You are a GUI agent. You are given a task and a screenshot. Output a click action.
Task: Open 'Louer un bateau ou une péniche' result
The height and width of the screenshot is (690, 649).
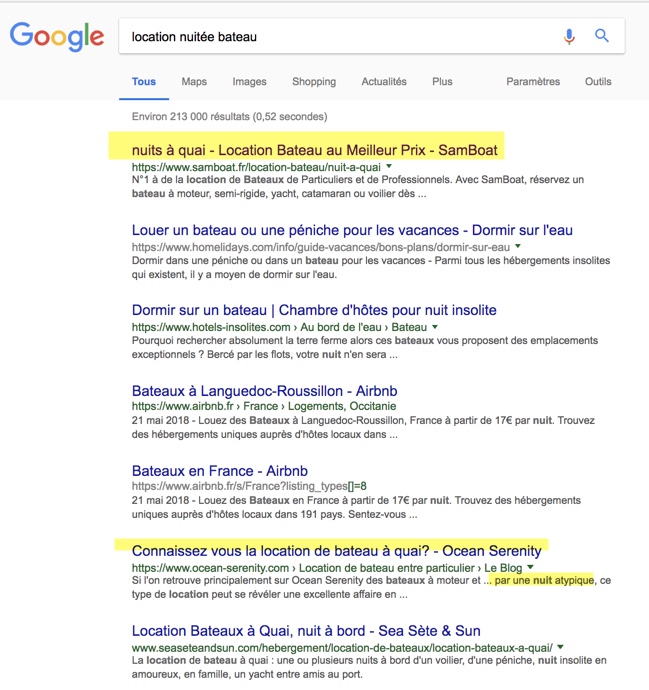point(352,230)
